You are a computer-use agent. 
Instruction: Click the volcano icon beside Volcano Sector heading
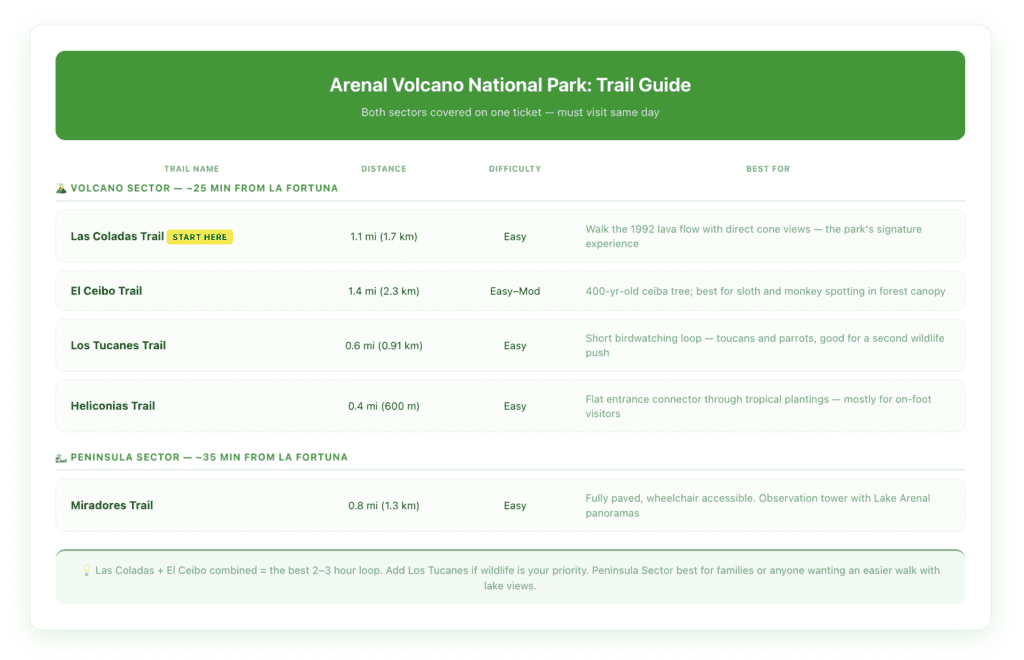point(61,188)
